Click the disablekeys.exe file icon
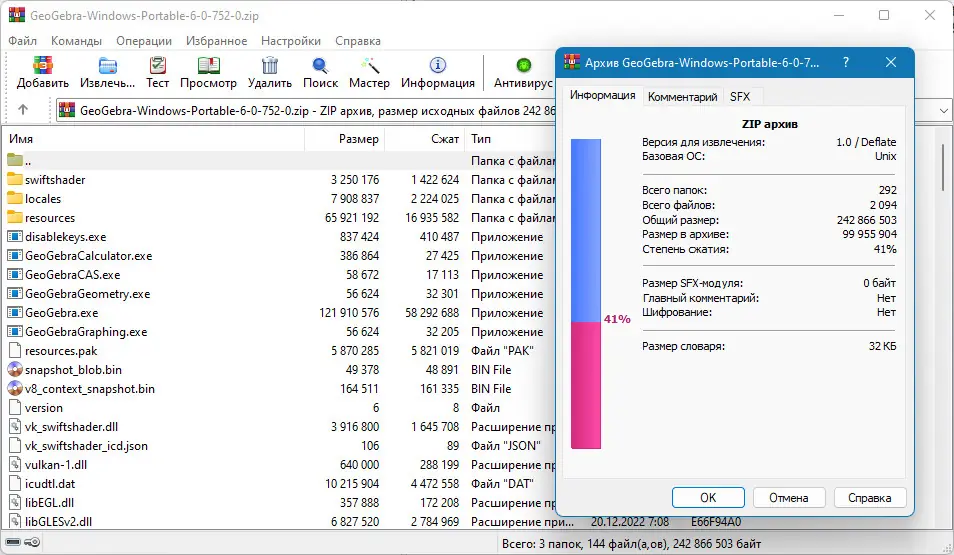 [15, 237]
